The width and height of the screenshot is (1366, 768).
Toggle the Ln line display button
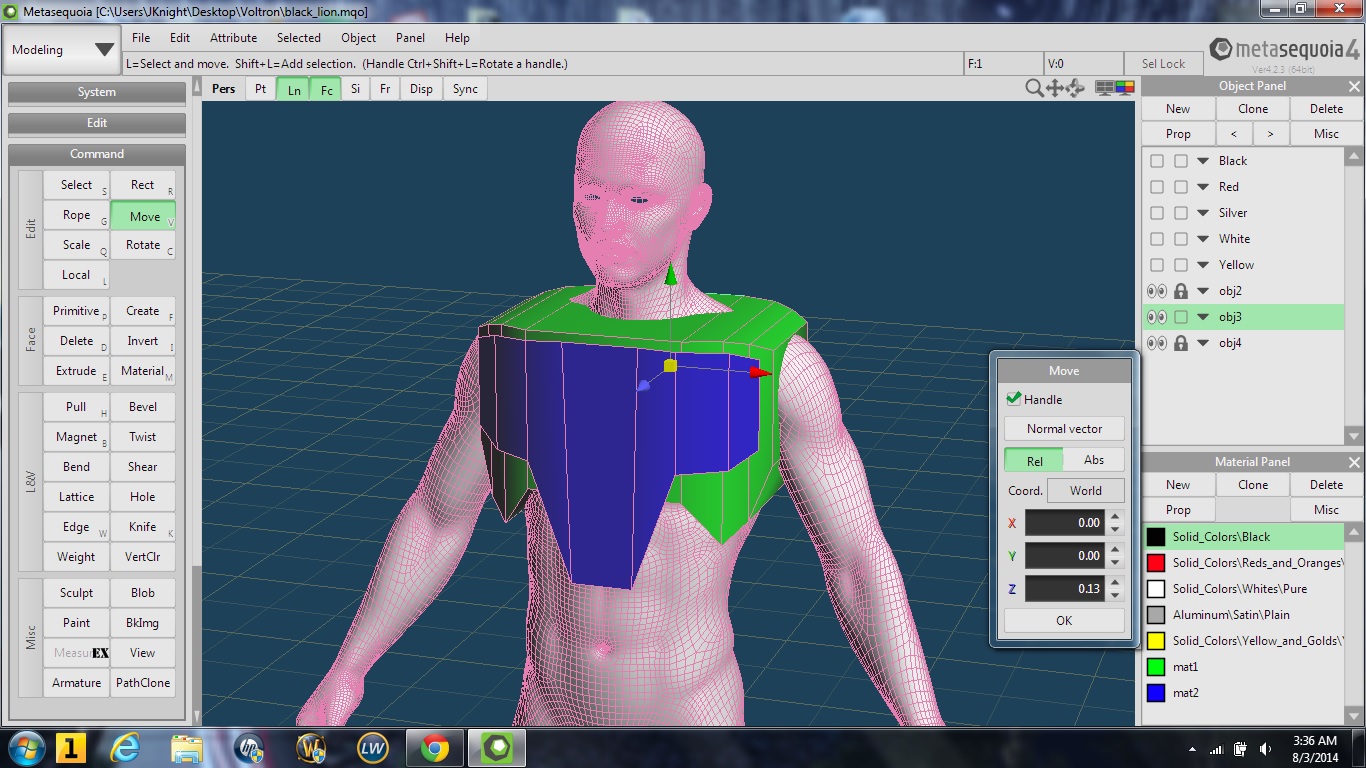coord(294,89)
